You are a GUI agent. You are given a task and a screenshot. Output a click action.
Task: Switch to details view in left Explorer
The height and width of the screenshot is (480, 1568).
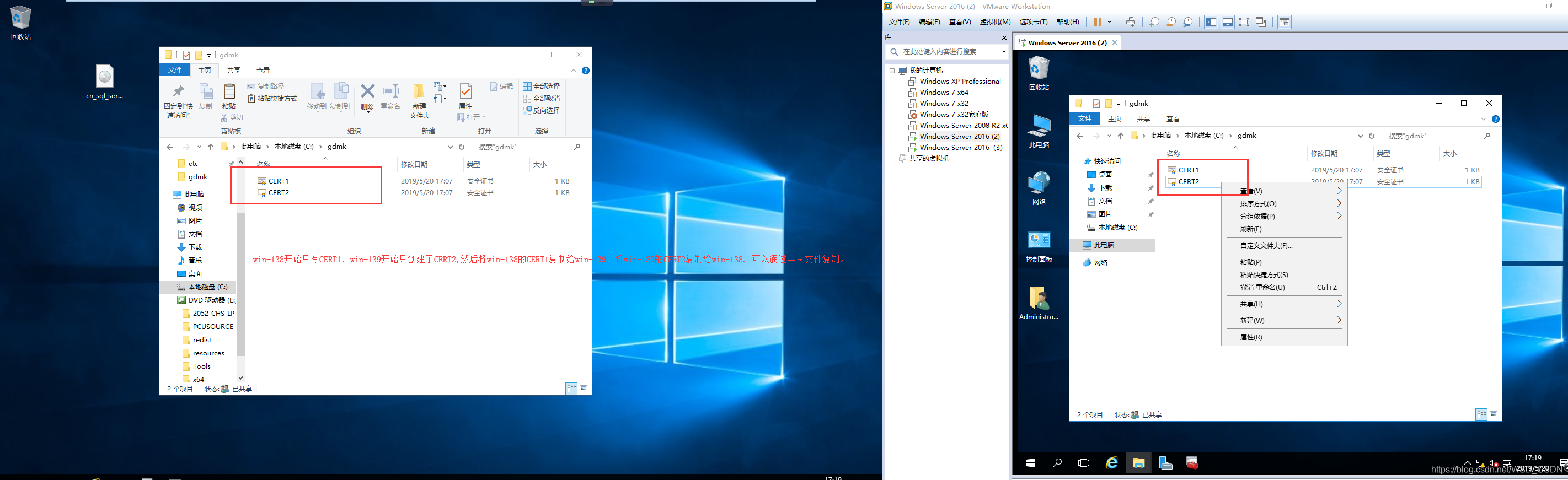[571, 389]
